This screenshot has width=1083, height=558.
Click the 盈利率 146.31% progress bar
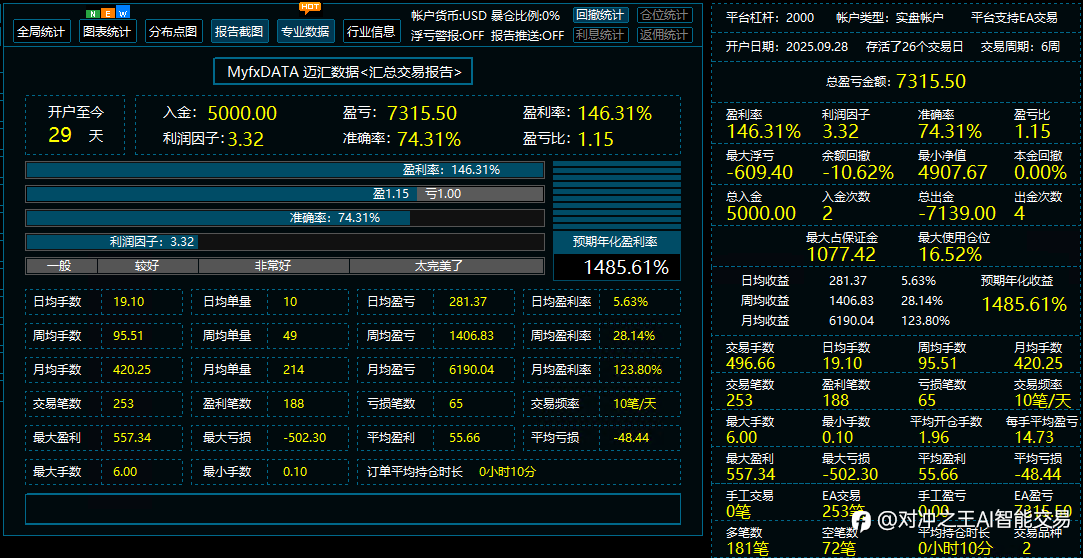285,170
